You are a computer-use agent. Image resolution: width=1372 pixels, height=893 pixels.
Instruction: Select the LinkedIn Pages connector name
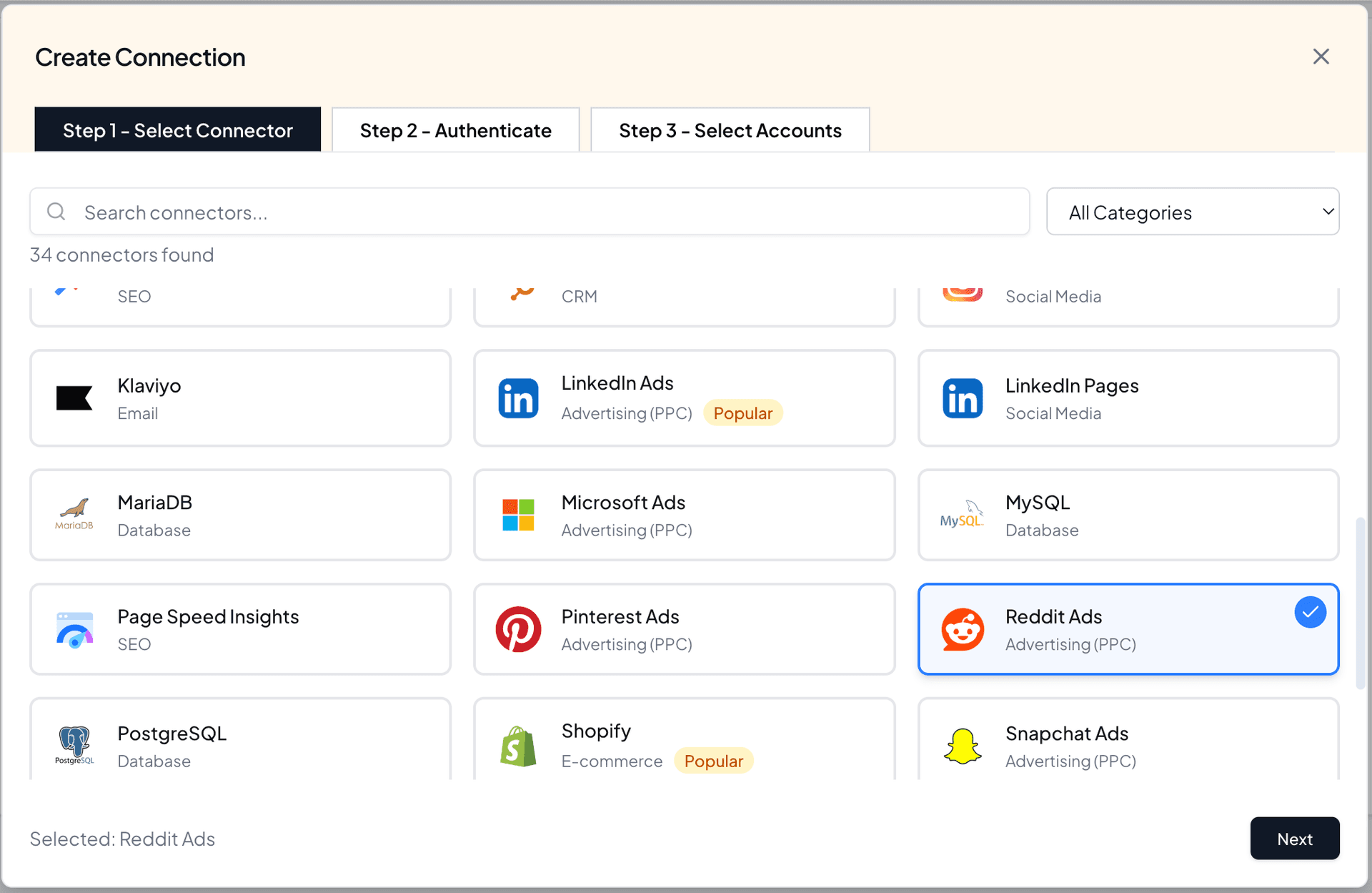[1072, 385]
